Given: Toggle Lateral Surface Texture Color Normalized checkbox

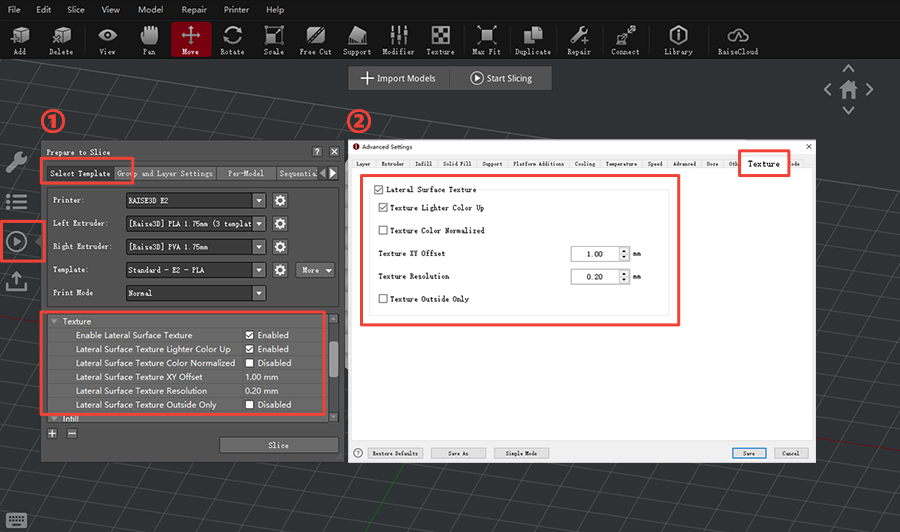Looking at the screenshot, I should (250, 363).
